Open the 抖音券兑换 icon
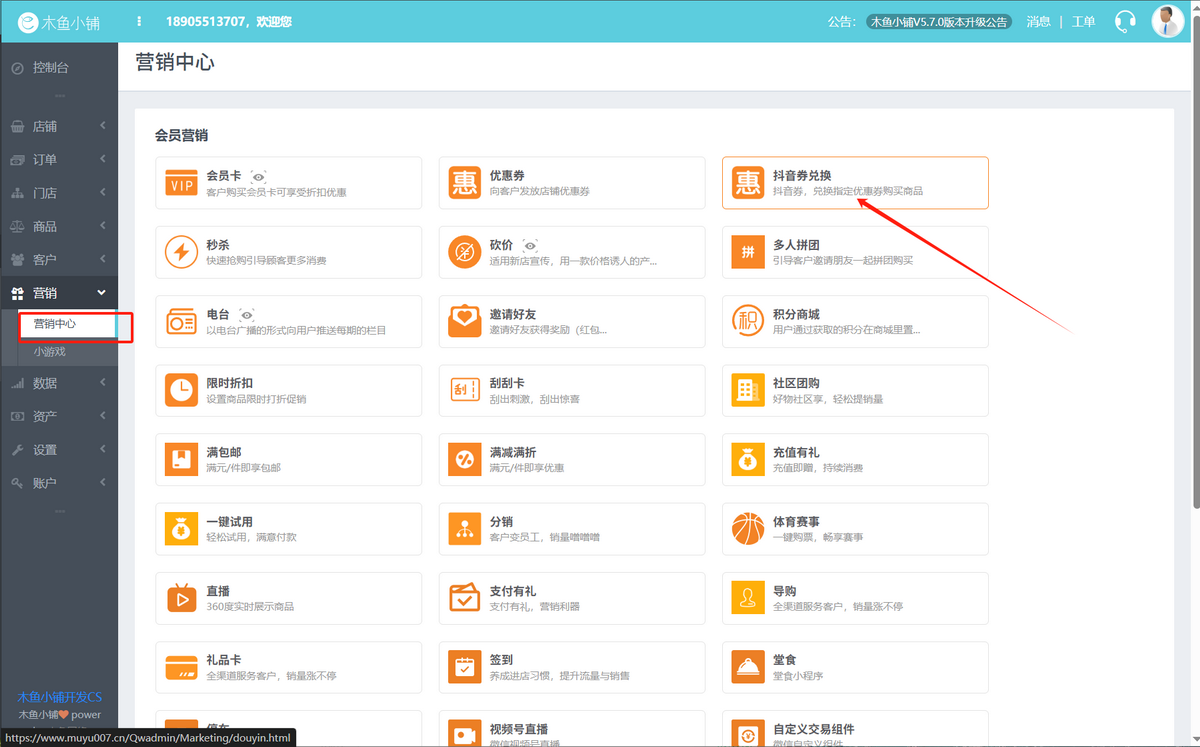The image size is (1200, 747). click(x=748, y=183)
